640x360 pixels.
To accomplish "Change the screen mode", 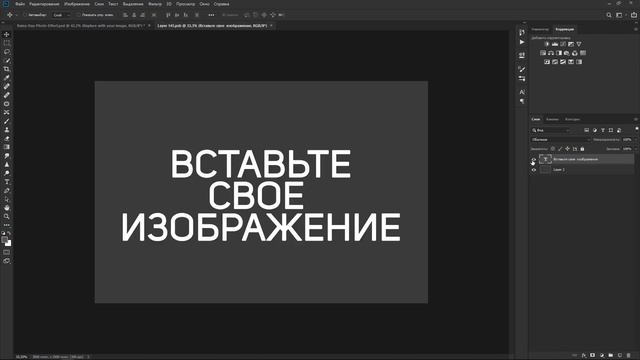I will tap(7, 261).
